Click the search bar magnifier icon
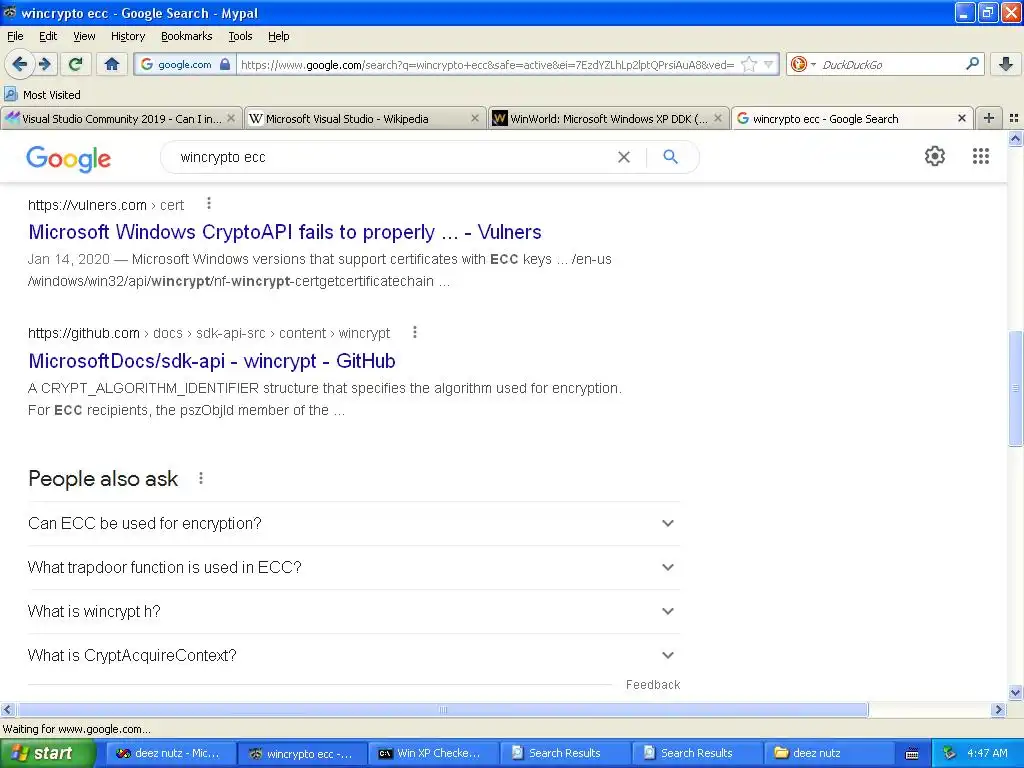 coord(972,64)
